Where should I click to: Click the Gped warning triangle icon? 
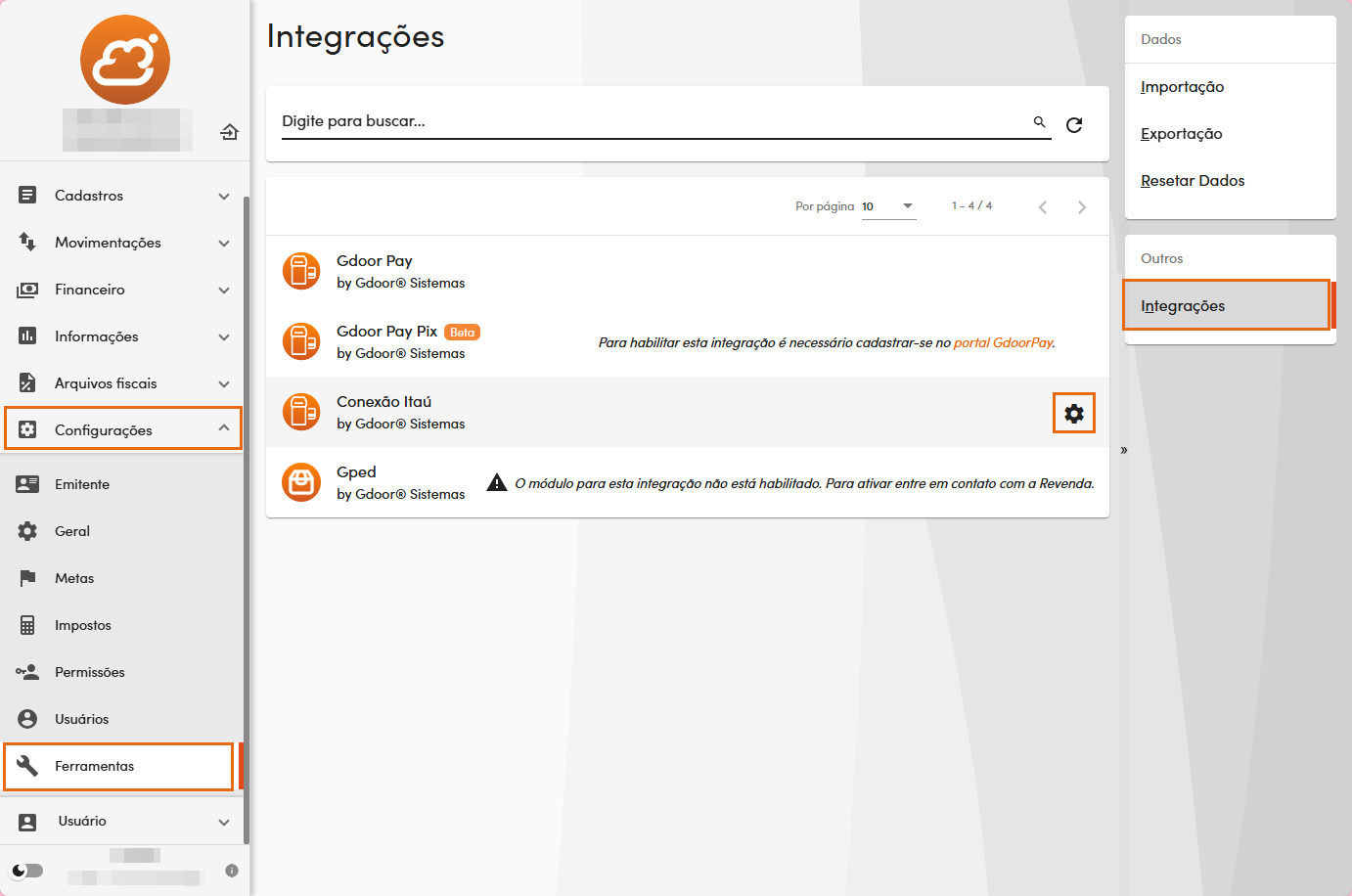click(497, 482)
